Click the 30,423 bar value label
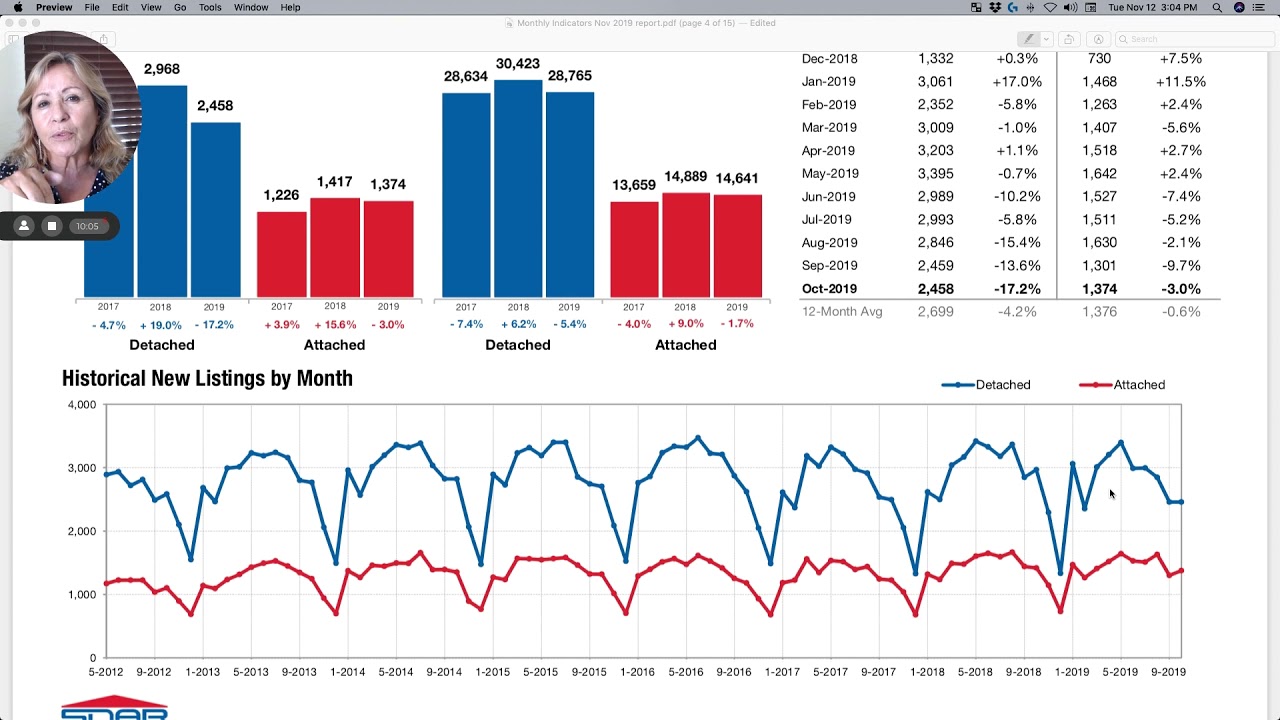Screen dimensions: 1280x720 point(517,64)
